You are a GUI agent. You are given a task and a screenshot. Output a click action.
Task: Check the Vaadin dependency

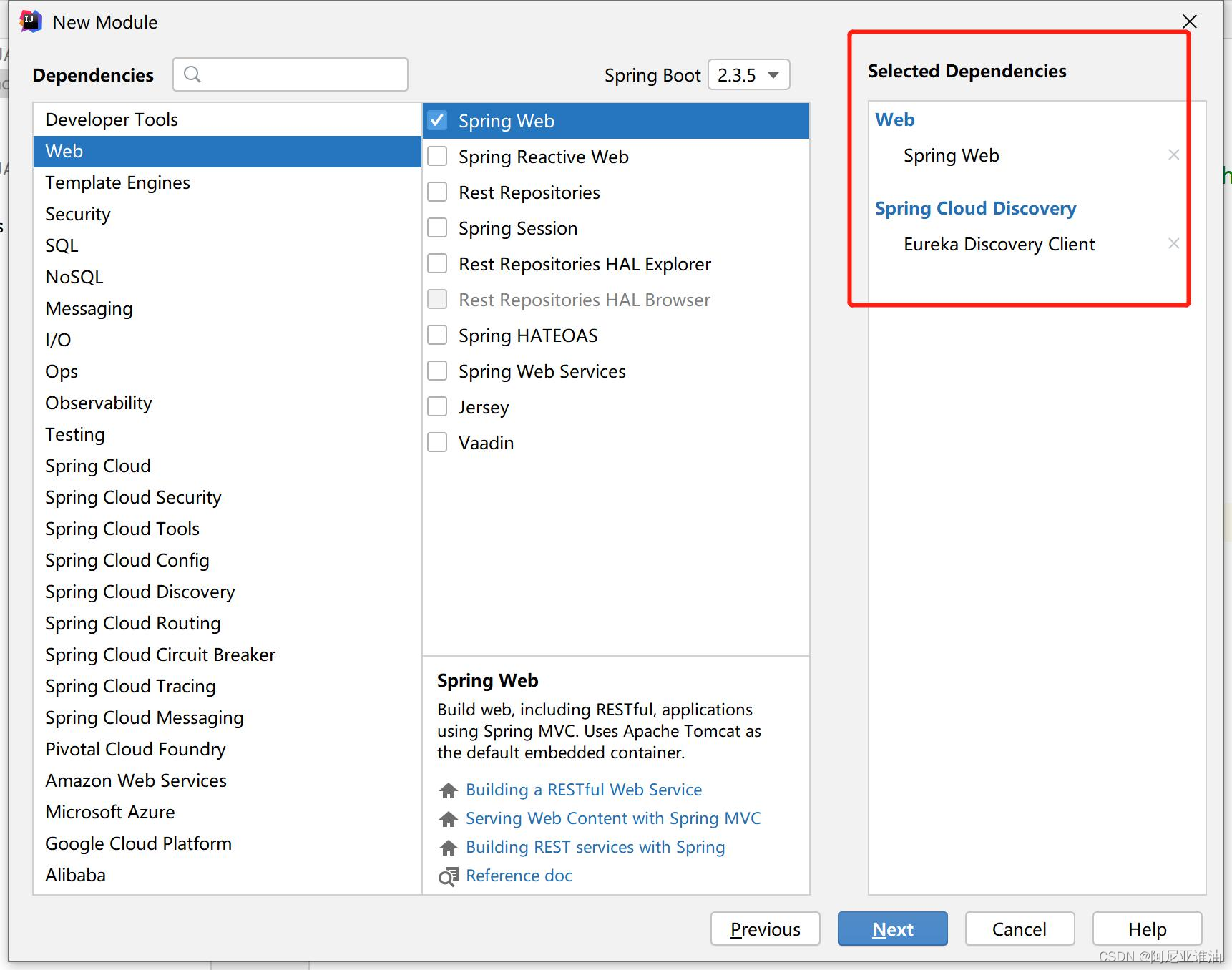point(437,442)
